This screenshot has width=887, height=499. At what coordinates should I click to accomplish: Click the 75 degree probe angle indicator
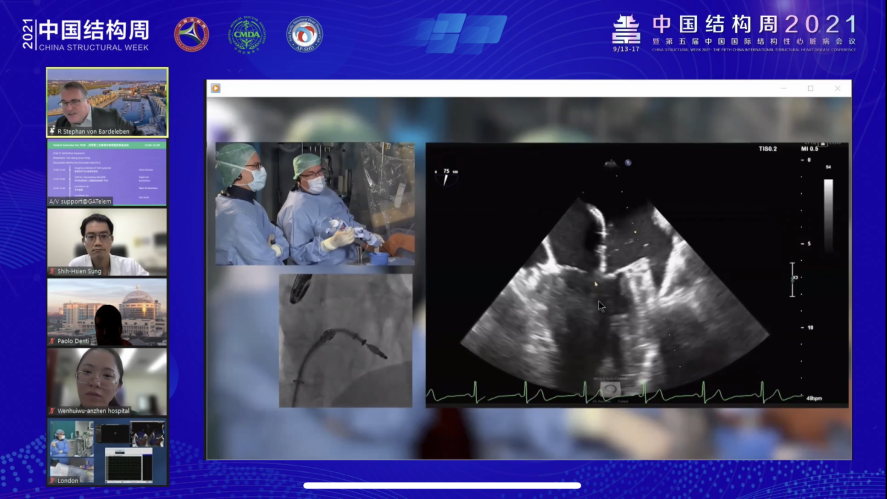click(x=446, y=177)
